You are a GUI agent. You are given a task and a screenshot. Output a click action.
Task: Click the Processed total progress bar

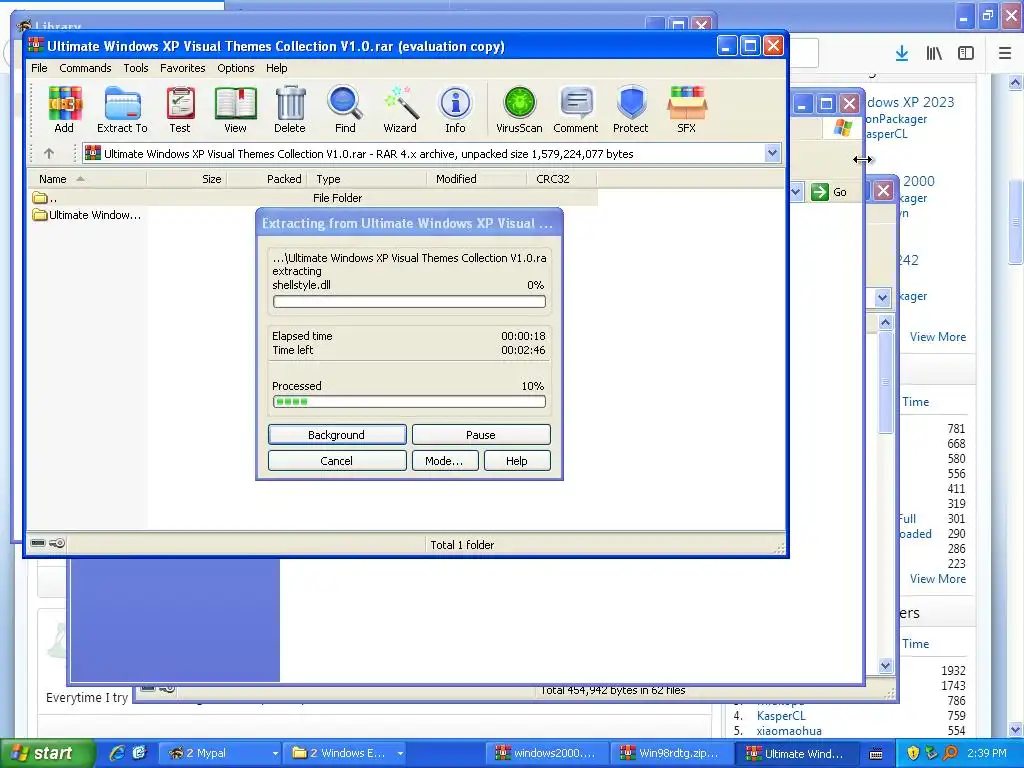[x=409, y=402]
